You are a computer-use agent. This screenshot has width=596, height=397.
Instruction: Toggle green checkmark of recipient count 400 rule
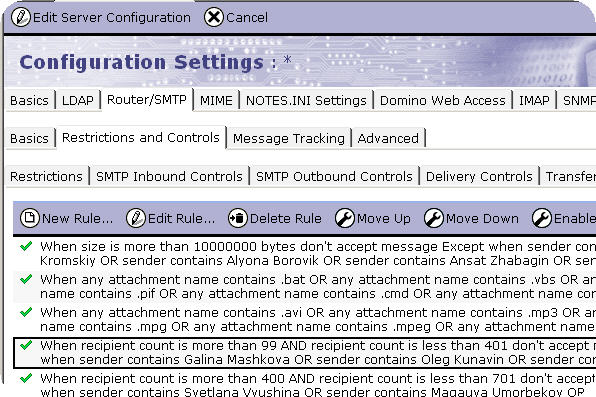26,378
